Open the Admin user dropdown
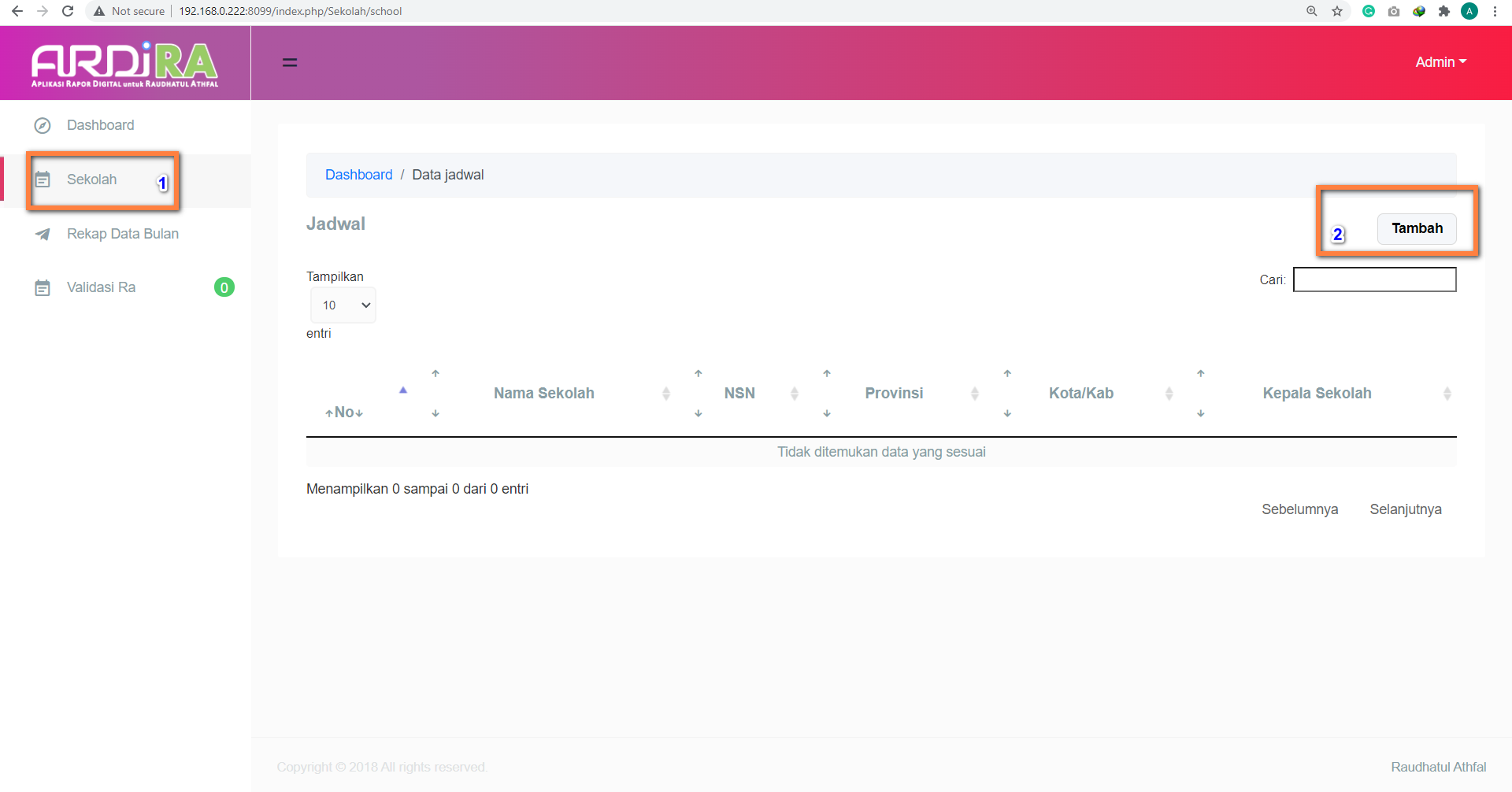Image resolution: width=1512 pixels, height=792 pixels. pyautogui.click(x=1440, y=62)
